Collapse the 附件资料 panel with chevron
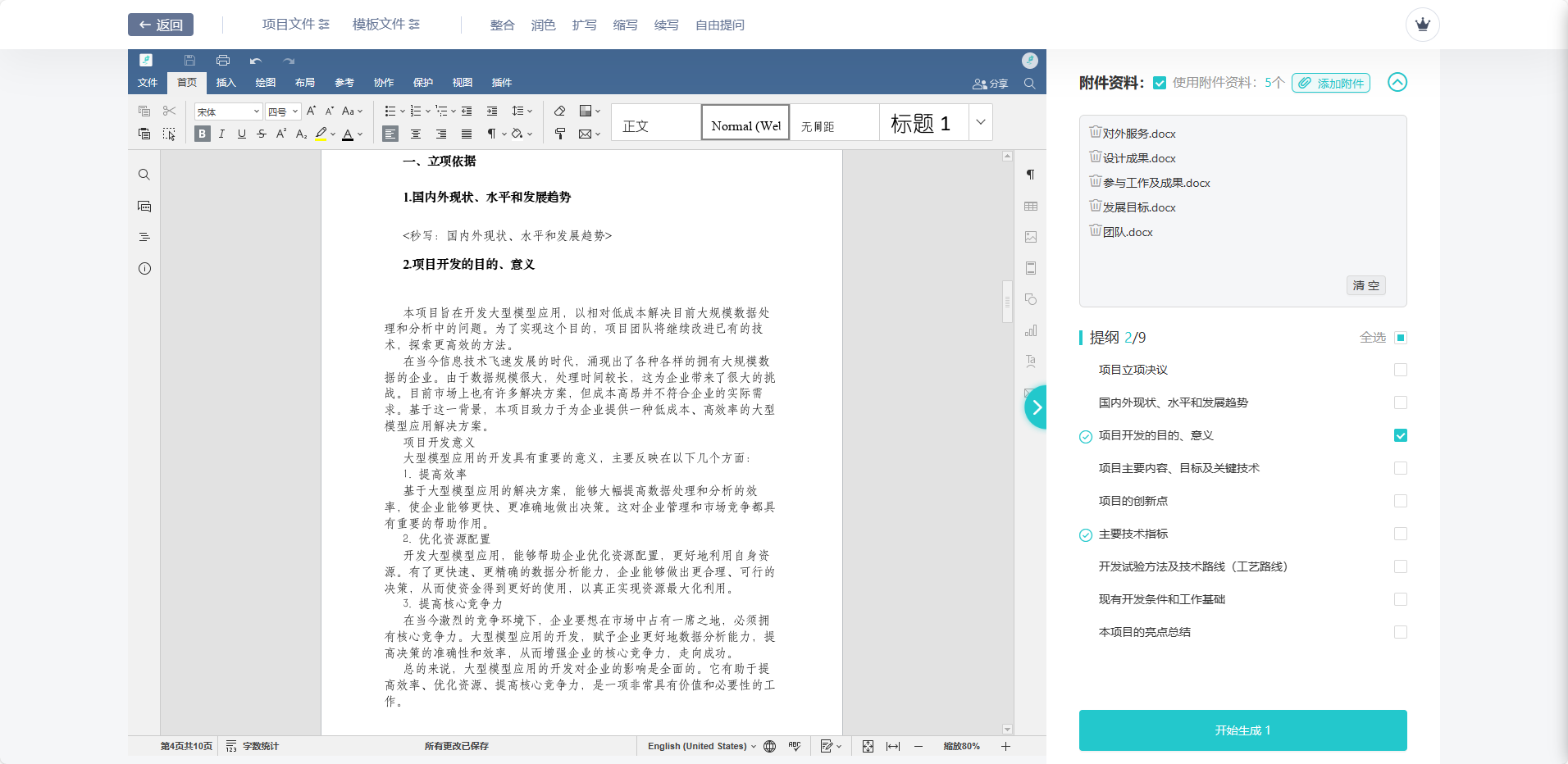 [1398, 83]
